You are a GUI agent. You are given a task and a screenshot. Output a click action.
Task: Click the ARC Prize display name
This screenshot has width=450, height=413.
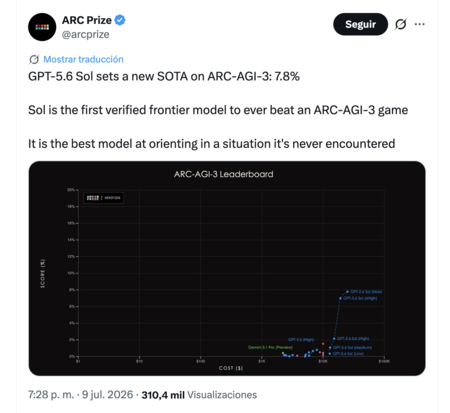click(x=87, y=20)
